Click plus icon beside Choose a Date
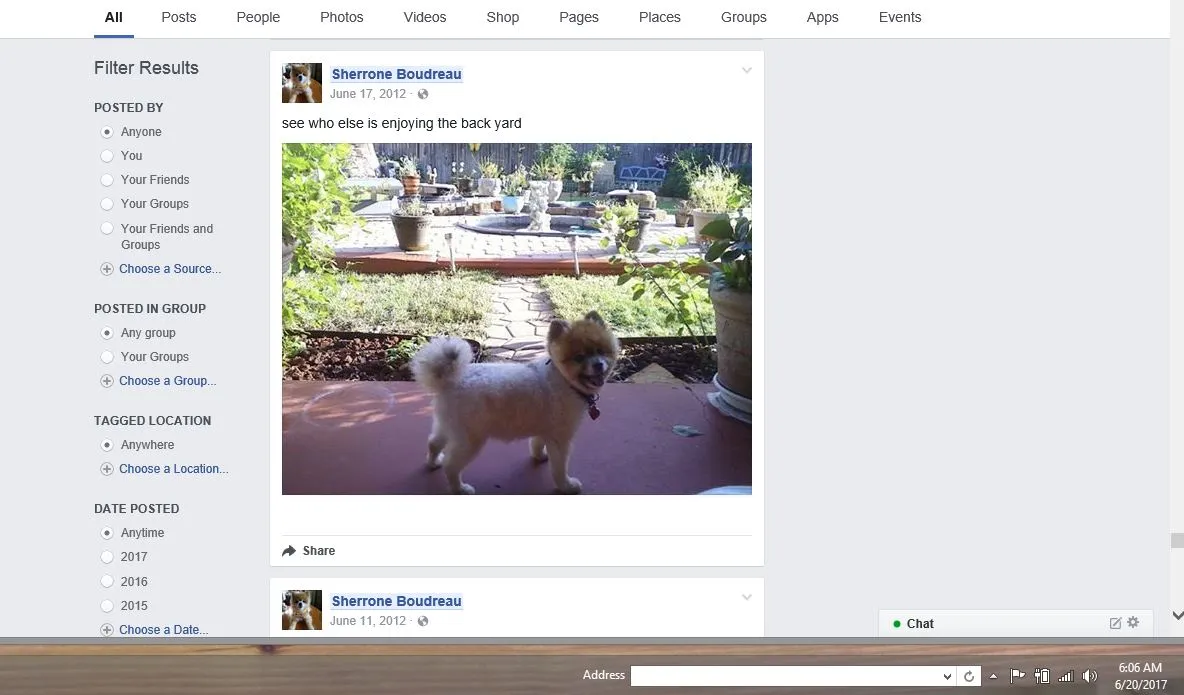The image size is (1184, 695). coord(107,630)
